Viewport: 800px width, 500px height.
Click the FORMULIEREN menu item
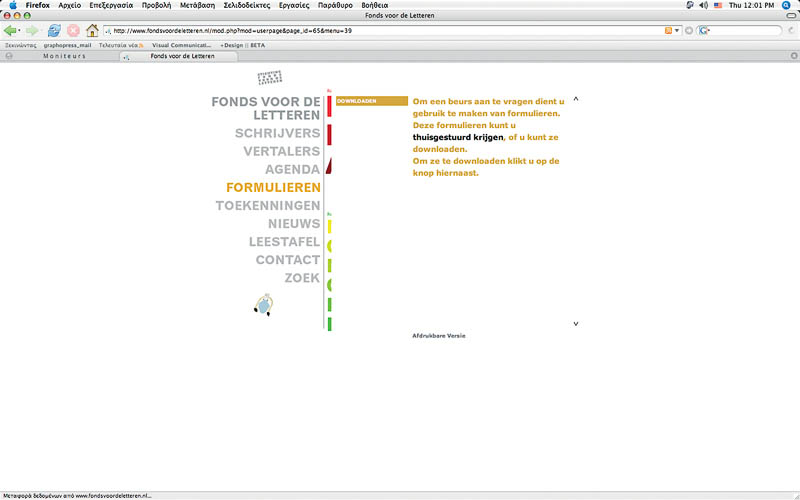click(x=273, y=188)
